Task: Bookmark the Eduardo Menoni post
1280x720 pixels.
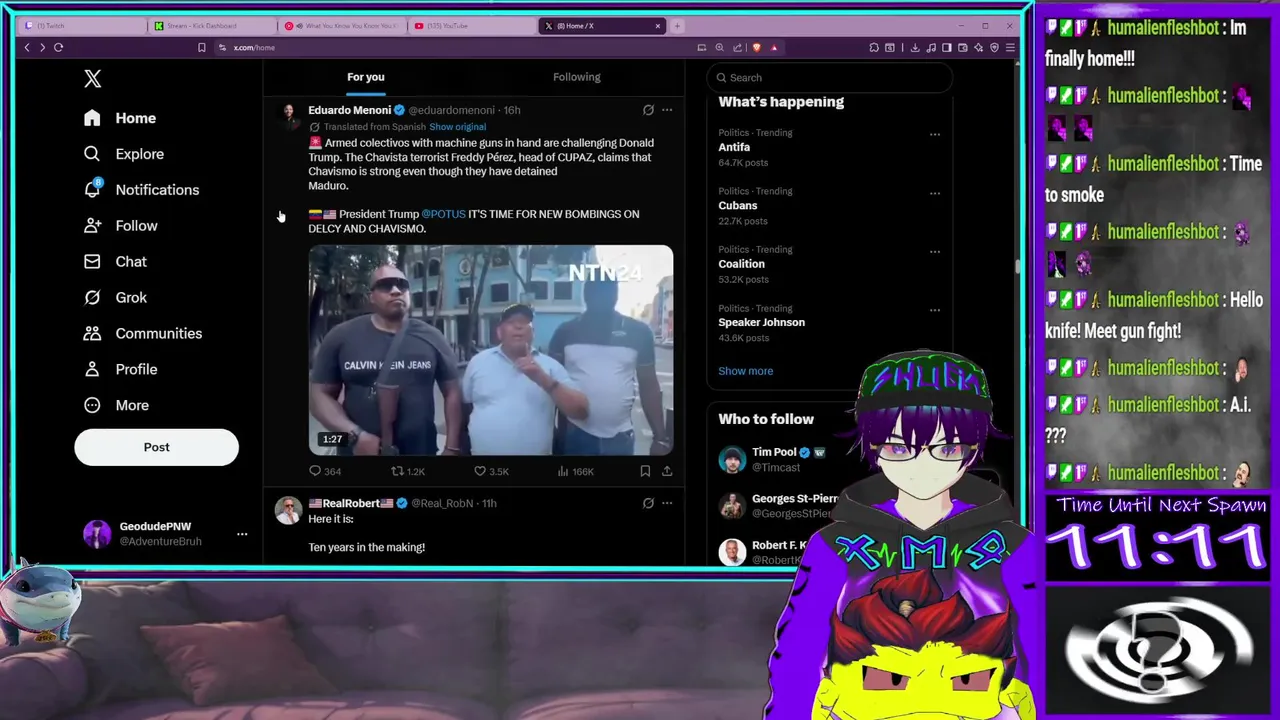Action: pyautogui.click(x=645, y=471)
